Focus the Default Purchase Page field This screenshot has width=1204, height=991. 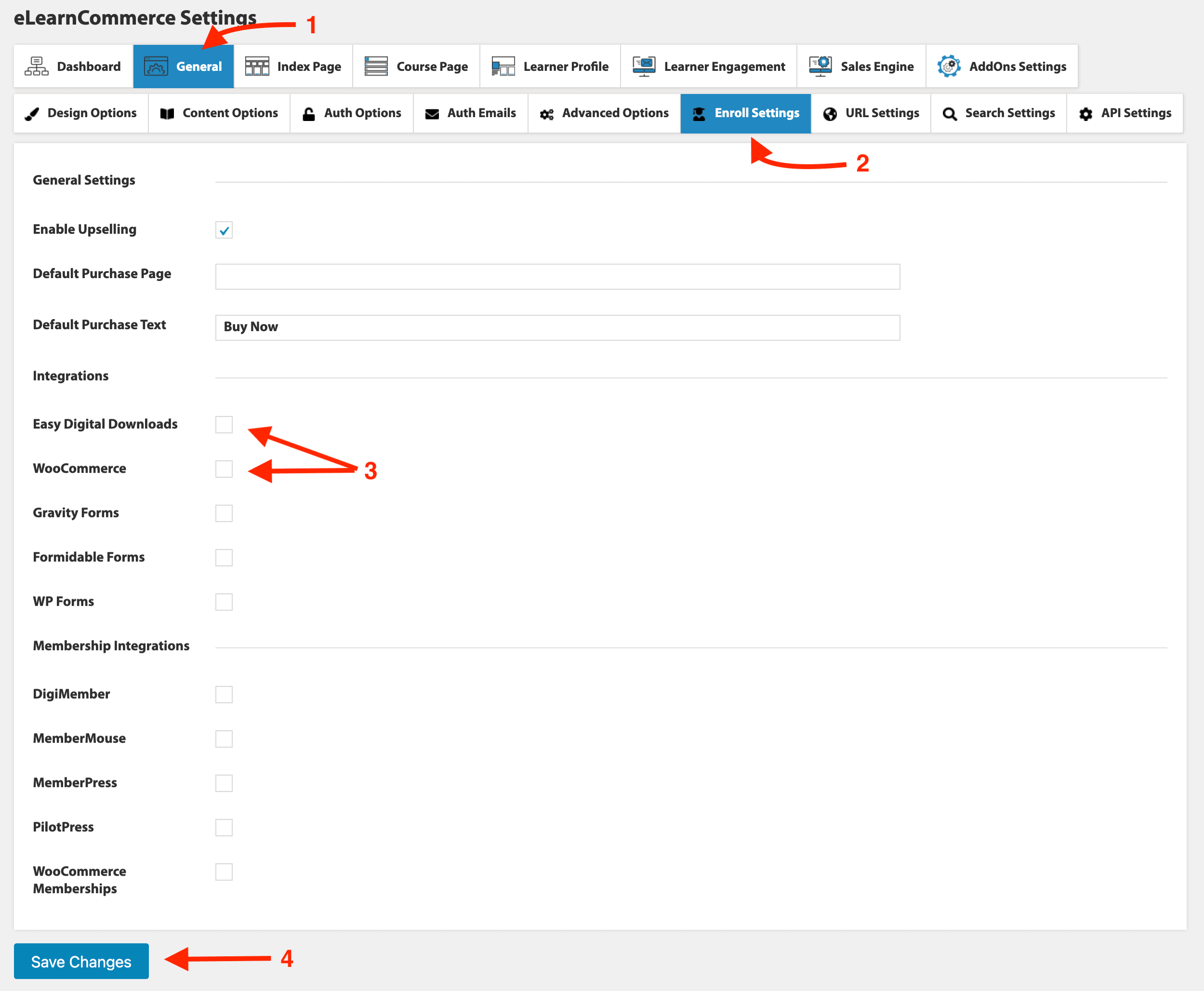[x=557, y=277]
